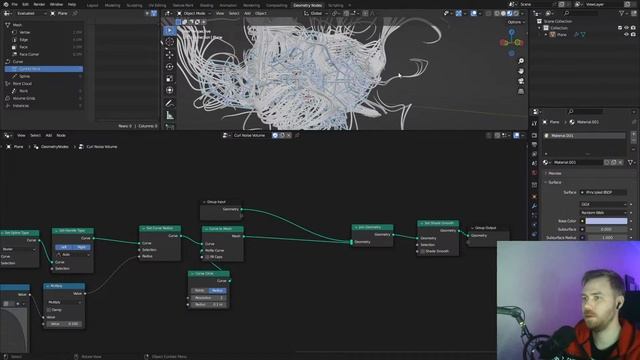Hide the Collection in viewport via eye icon

tap(627, 28)
